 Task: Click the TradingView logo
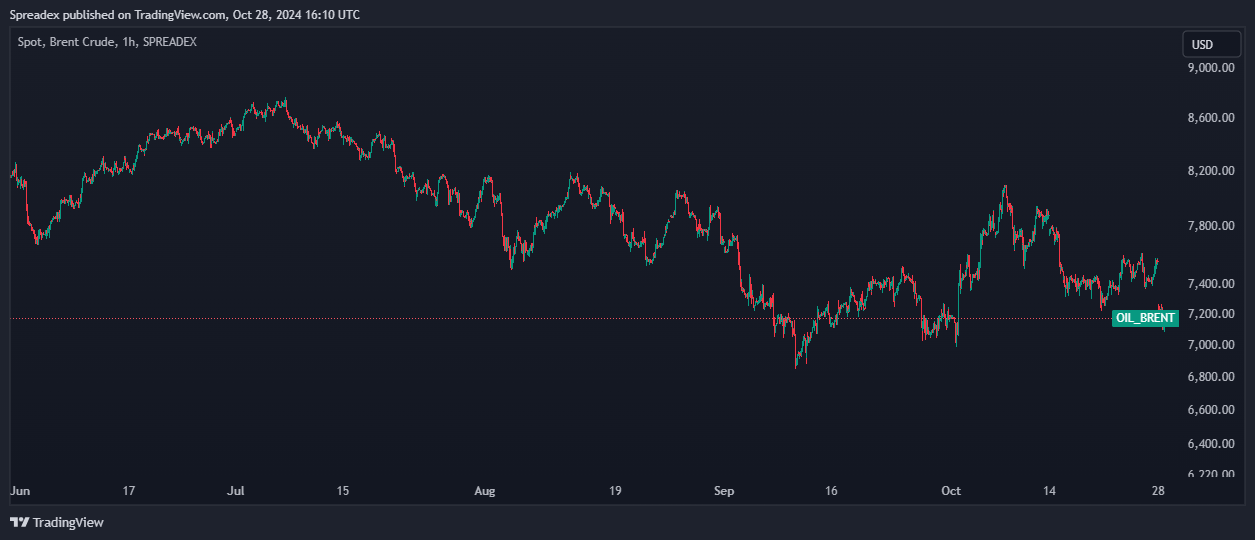(x=57, y=522)
